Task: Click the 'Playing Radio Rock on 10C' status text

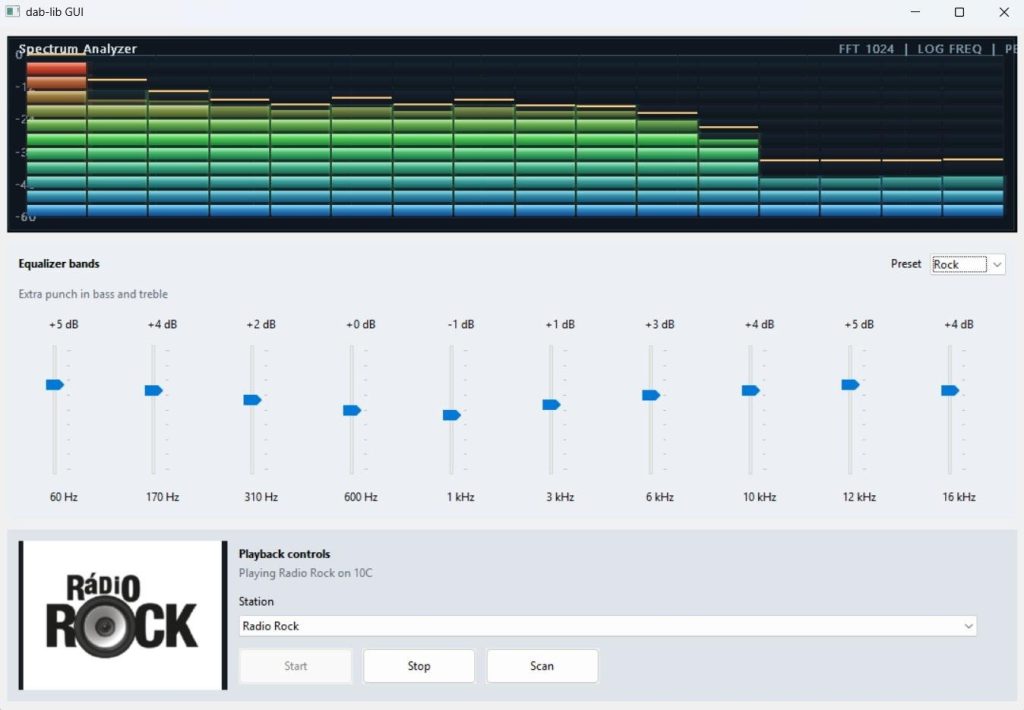Action: pyautogui.click(x=305, y=573)
